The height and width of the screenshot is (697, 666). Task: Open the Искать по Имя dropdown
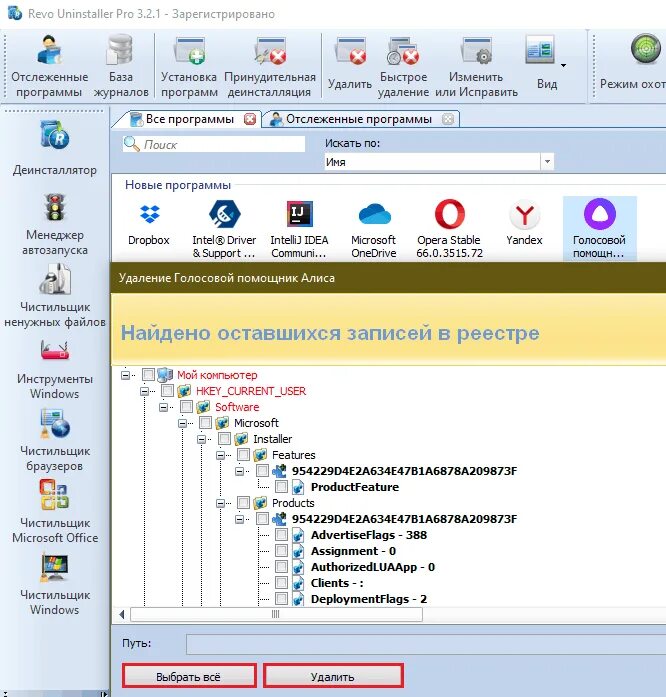pyautogui.click(x=547, y=161)
